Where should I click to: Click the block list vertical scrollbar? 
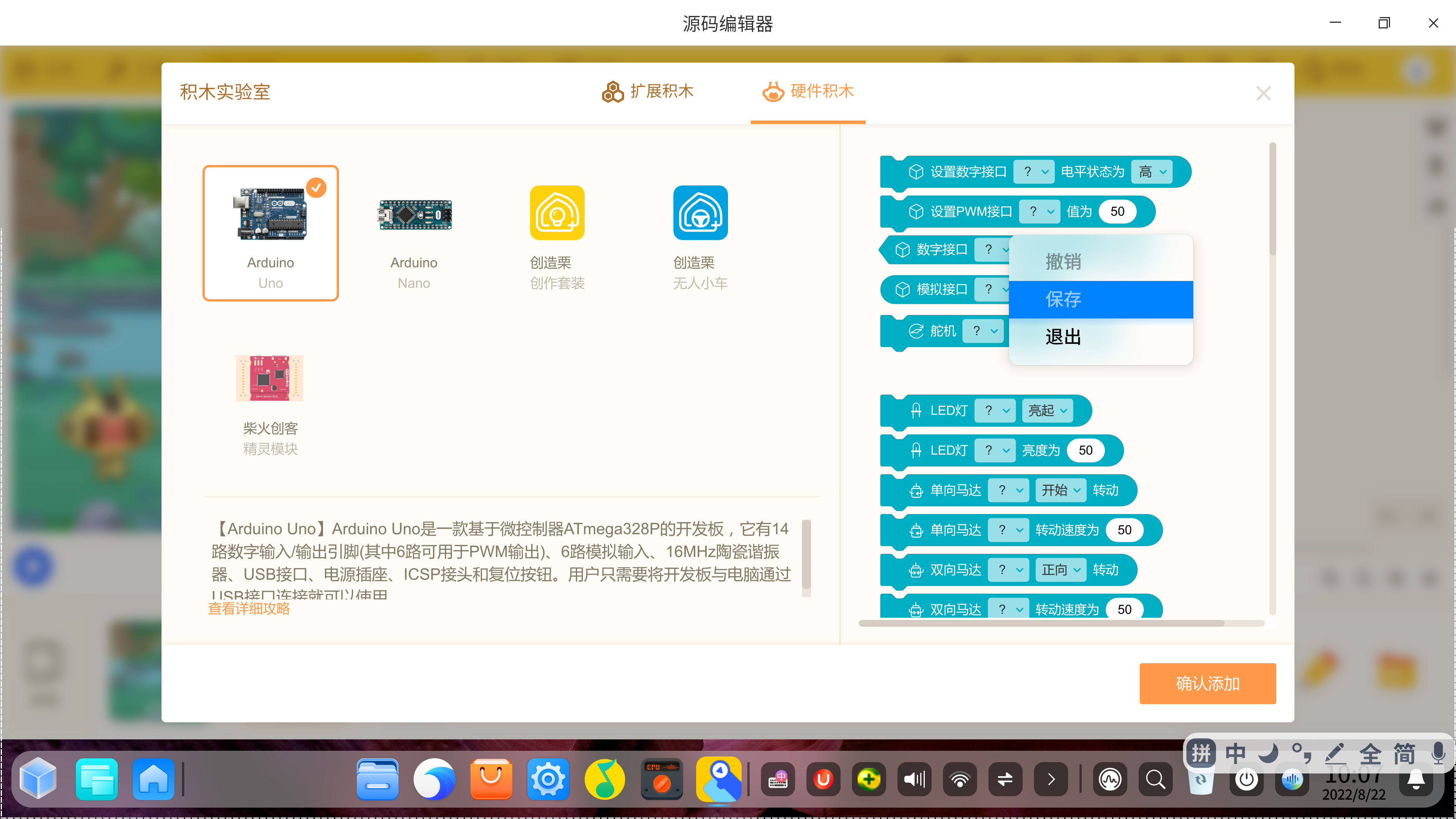1272,199
